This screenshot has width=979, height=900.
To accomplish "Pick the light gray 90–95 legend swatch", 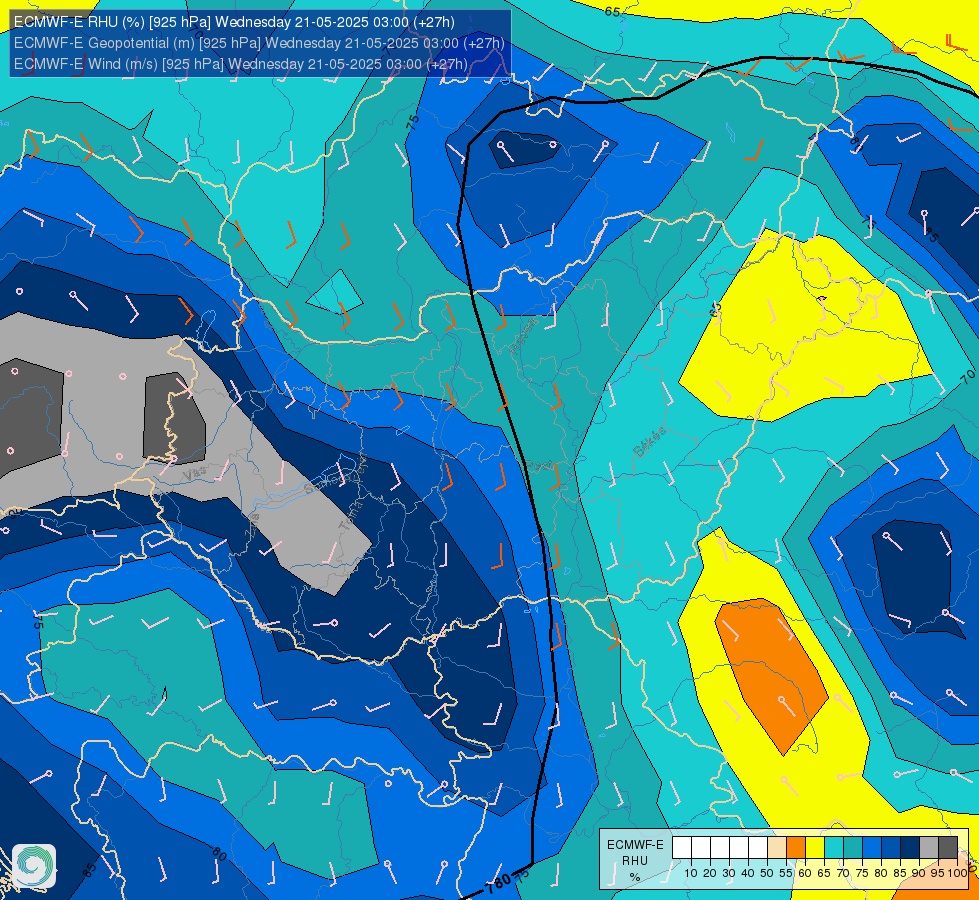I will pos(929,847).
